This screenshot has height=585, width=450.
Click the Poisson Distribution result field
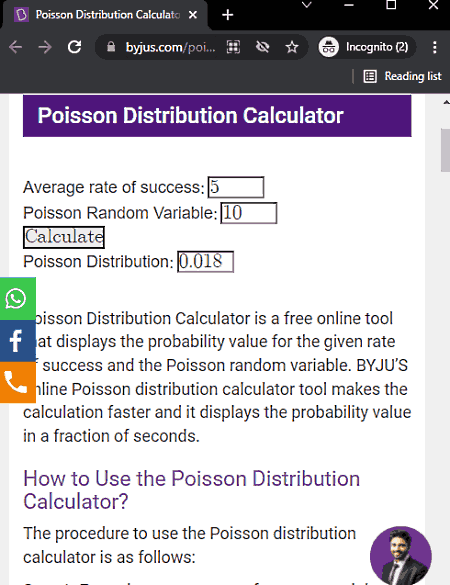coord(206,262)
